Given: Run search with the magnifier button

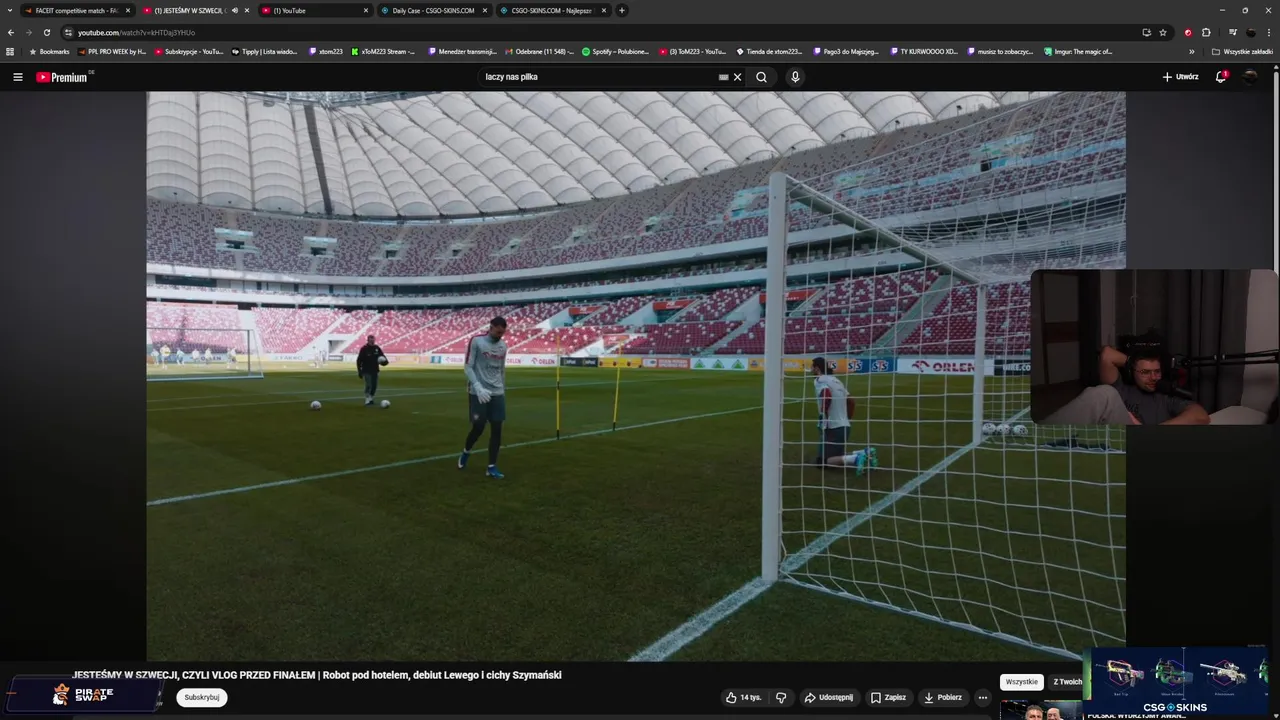Looking at the screenshot, I should coord(761,77).
